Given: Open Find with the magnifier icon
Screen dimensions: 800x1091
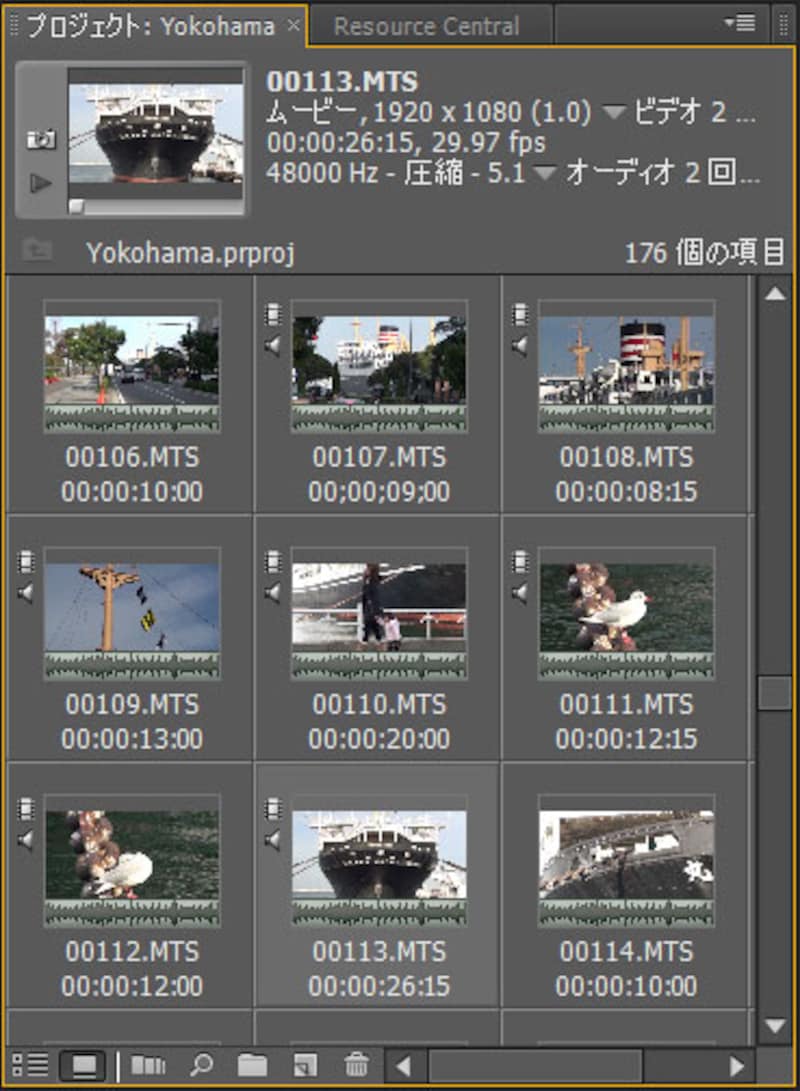Looking at the screenshot, I should coord(201,1066).
